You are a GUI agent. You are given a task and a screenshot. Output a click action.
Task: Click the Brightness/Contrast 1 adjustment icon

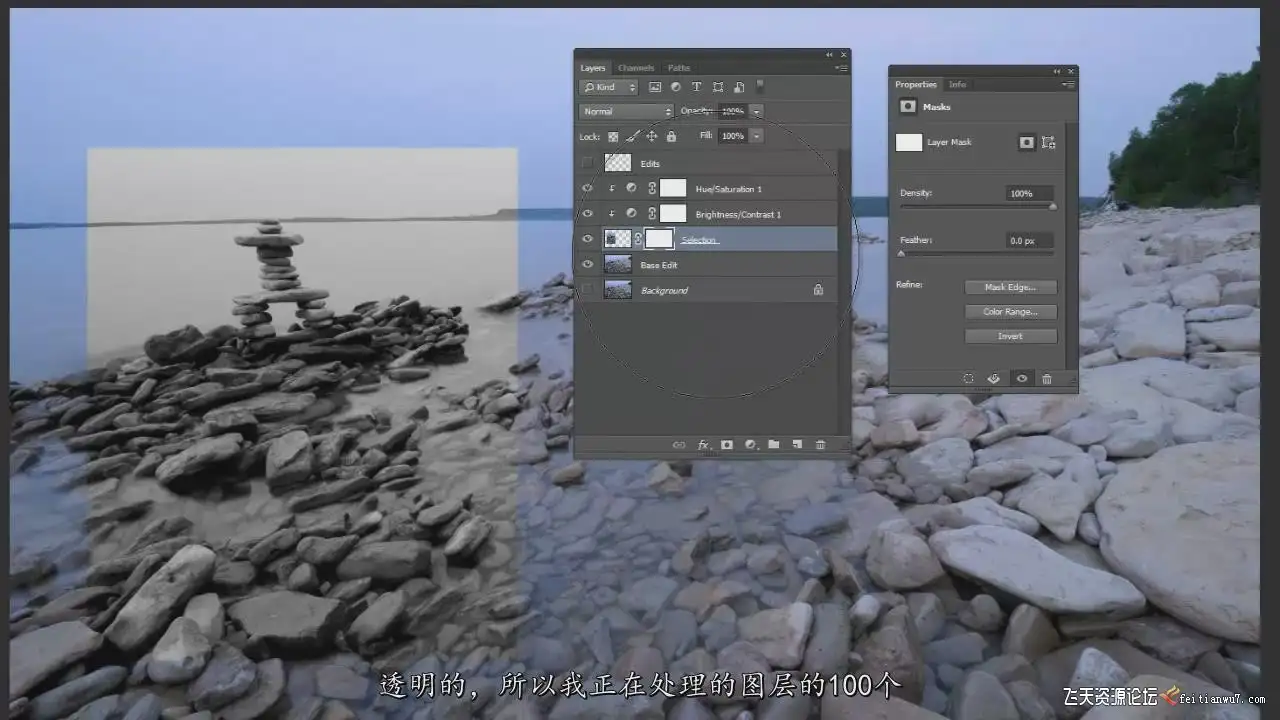coord(631,214)
